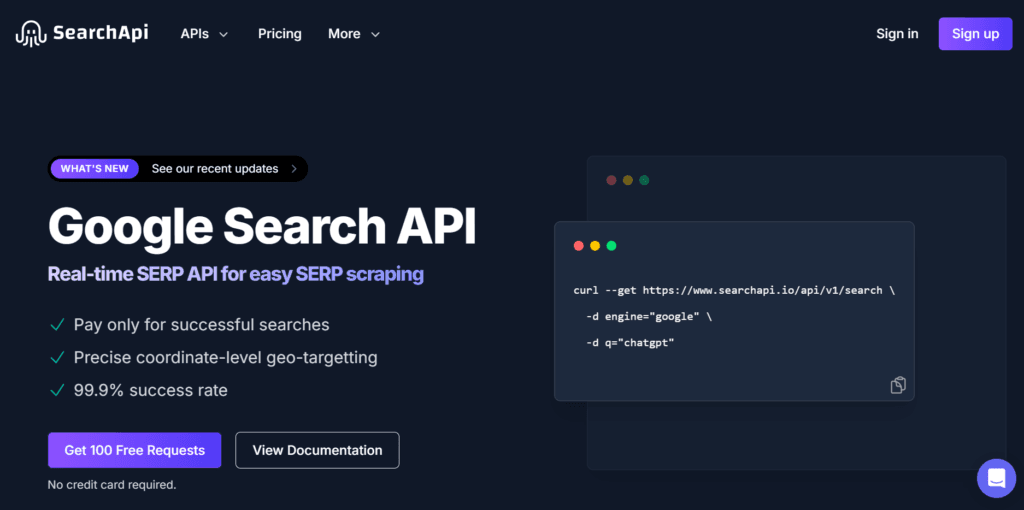Screen dimensions: 1024x510
Task: Open the "See our recent updates" link
Action: coord(215,169)
